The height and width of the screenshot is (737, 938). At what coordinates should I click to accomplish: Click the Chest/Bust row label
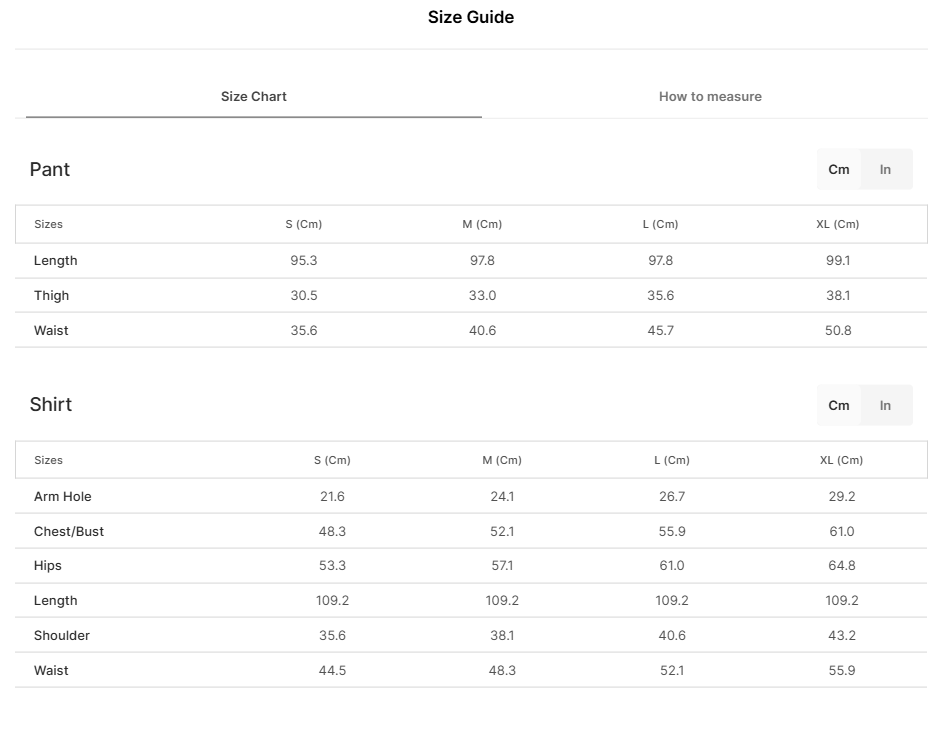[69, 532]
